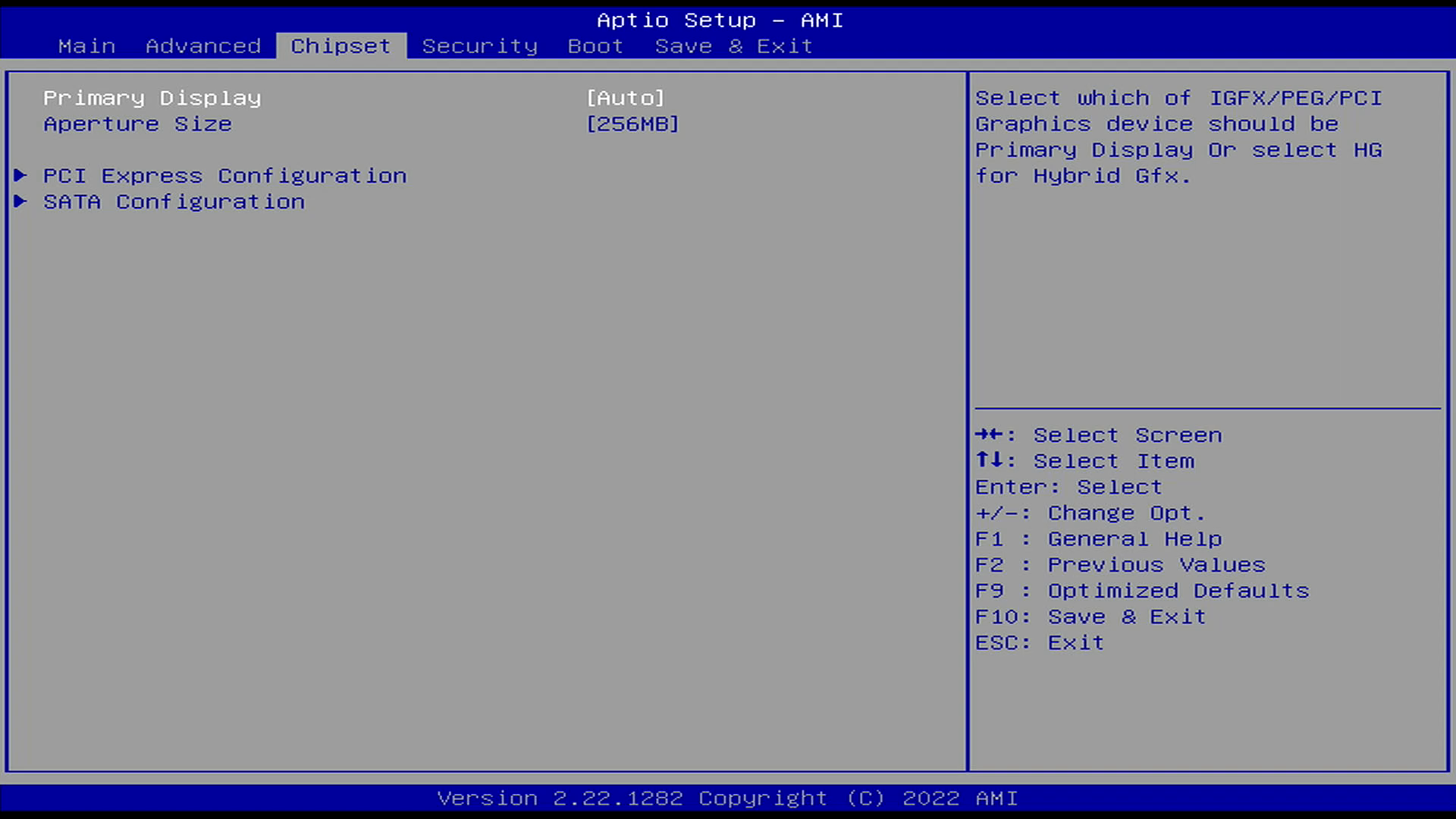The width and height of the screenshot is (1456, 819).
Task: Click the 'F2 : Previous Values' hint
Action: click(1120, 565)
